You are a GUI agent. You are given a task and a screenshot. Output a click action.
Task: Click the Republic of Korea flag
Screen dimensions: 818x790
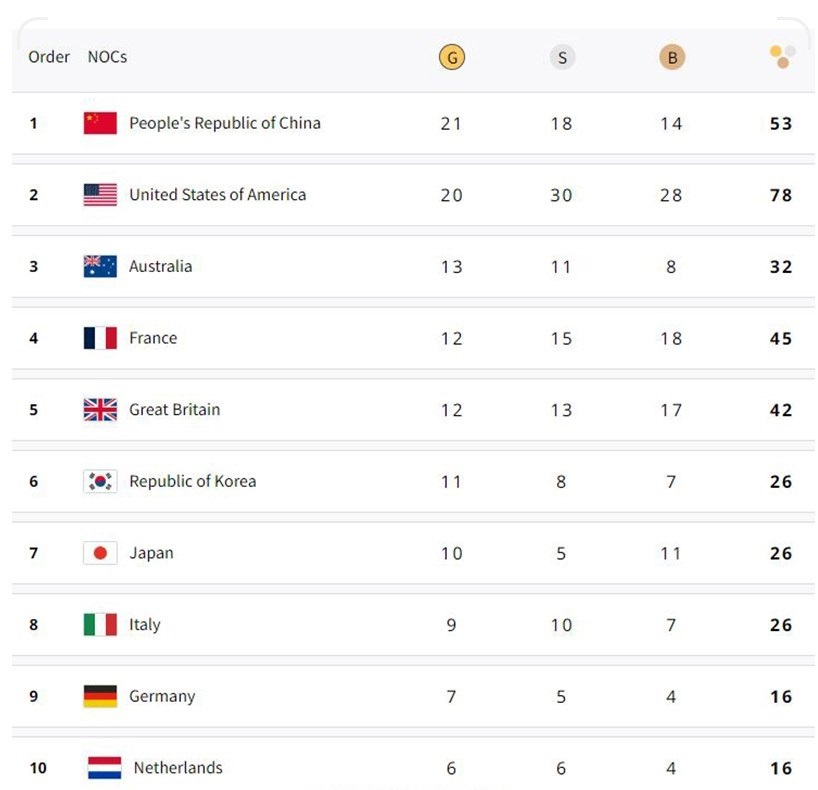100,481
